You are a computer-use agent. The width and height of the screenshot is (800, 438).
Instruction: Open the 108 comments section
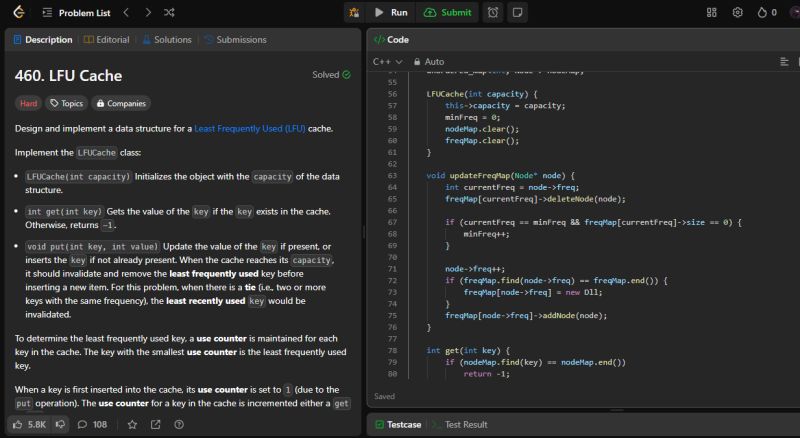tap(92, 425)
